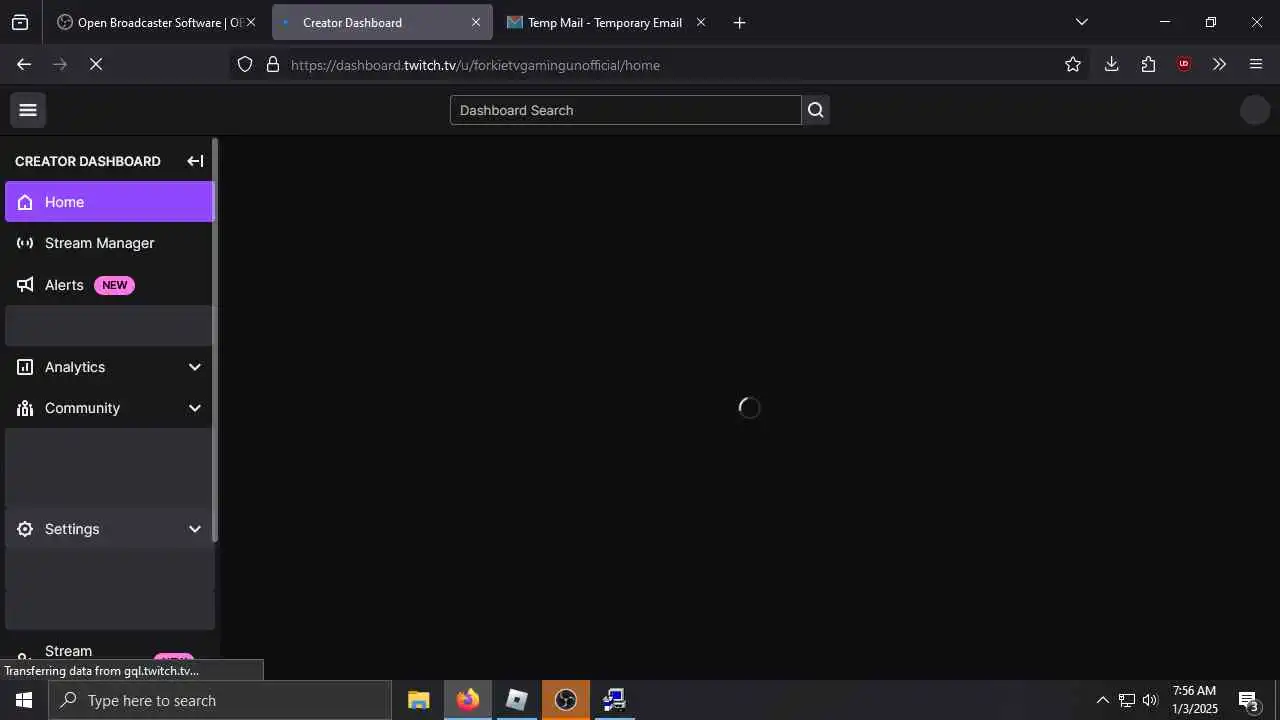Show hidden system tray icons
This screenshot has height=720, width=1280.
tap(1103, 700)
